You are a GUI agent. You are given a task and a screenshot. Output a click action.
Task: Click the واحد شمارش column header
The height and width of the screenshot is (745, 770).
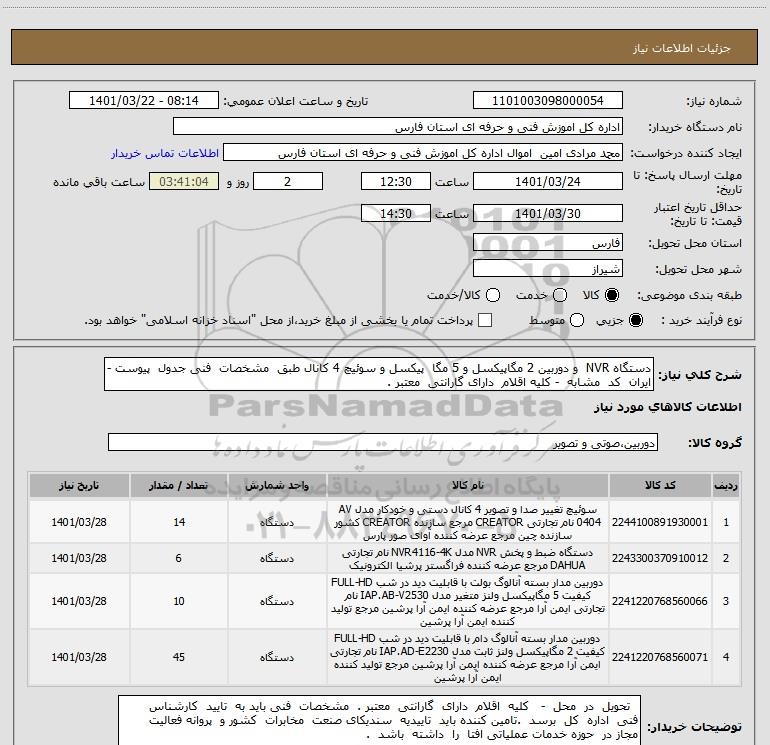click(x=277, y=486)
